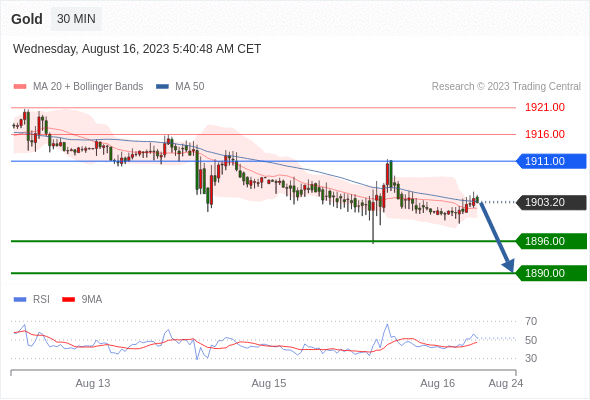
Task: Click the 30 MIN timeframe badge
Action: [76, 19]
